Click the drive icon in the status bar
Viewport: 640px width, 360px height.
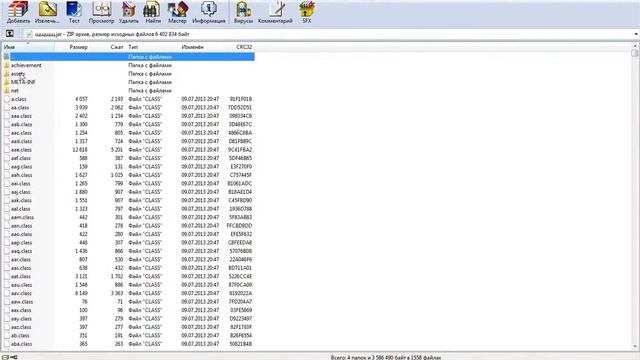tap(5, 357)
